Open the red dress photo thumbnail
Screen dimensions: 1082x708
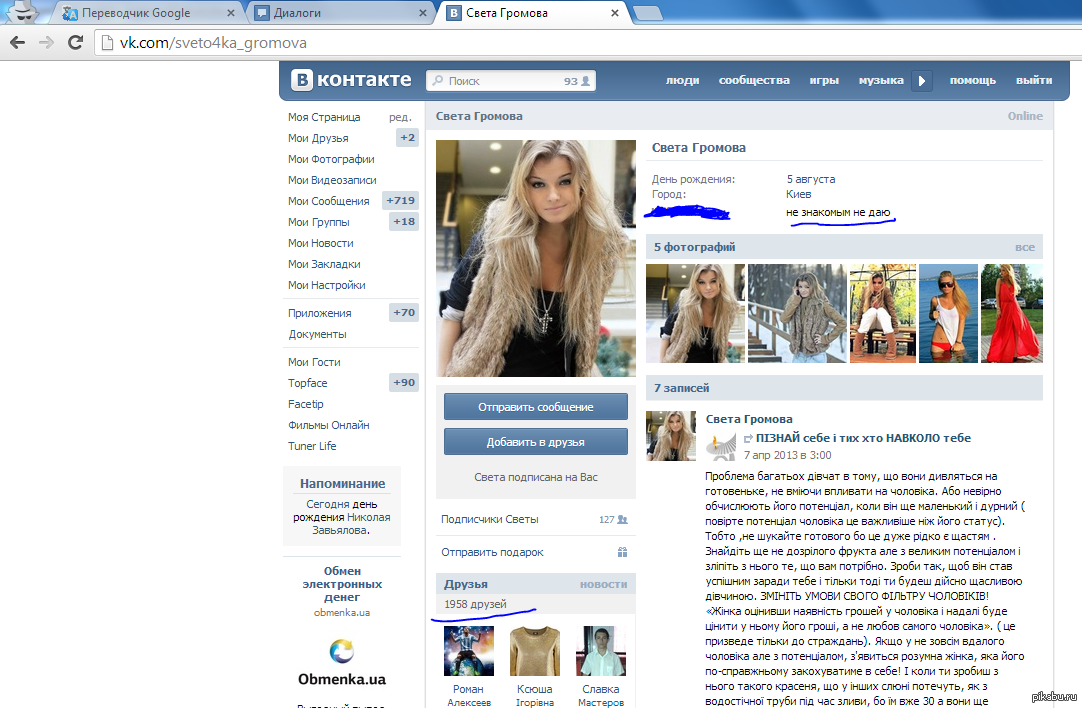pyautogui.click(x=1012, y=313)
